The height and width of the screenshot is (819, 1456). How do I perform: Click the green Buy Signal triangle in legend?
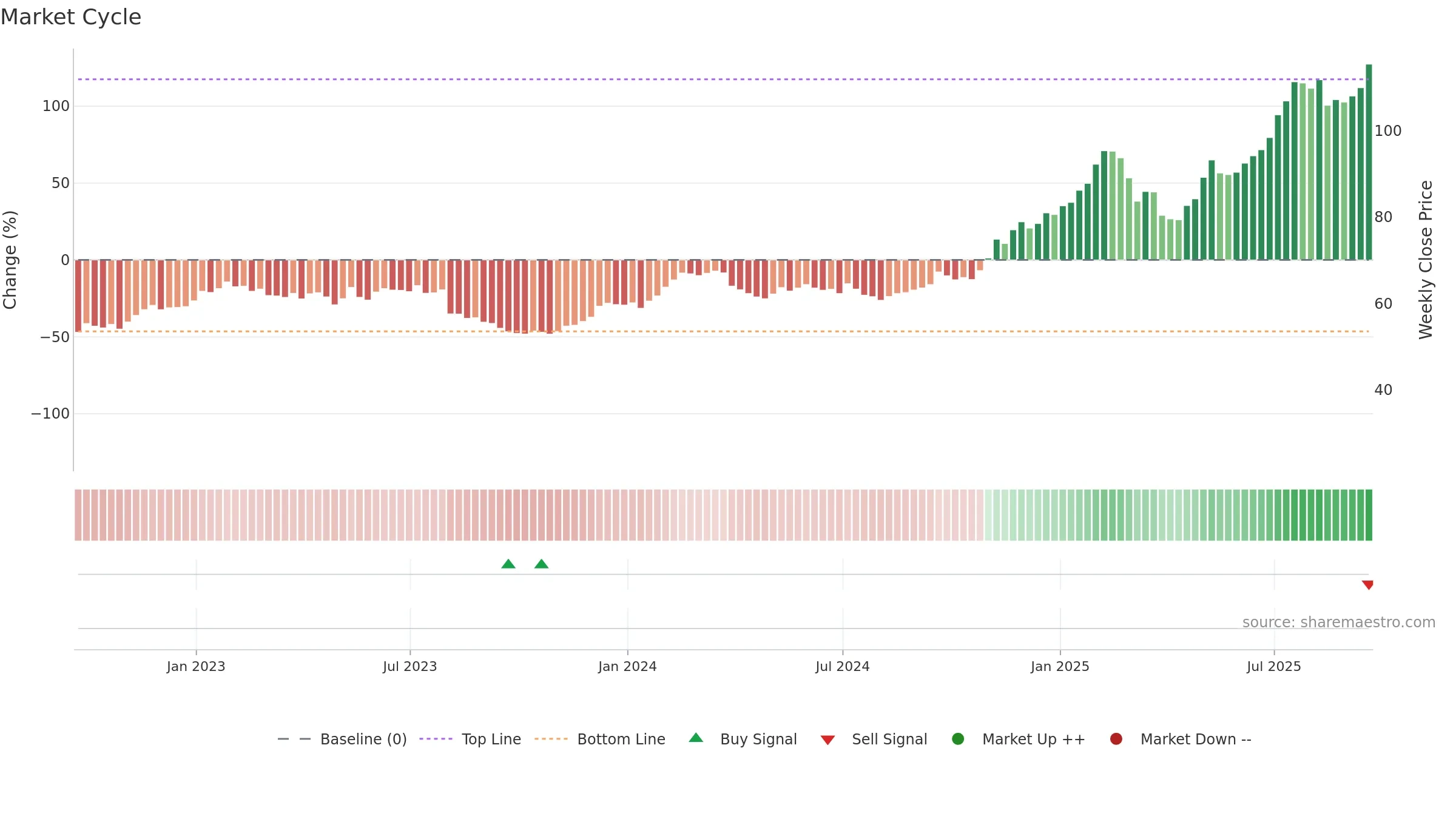pyautogui.click(x=696, y=738)
